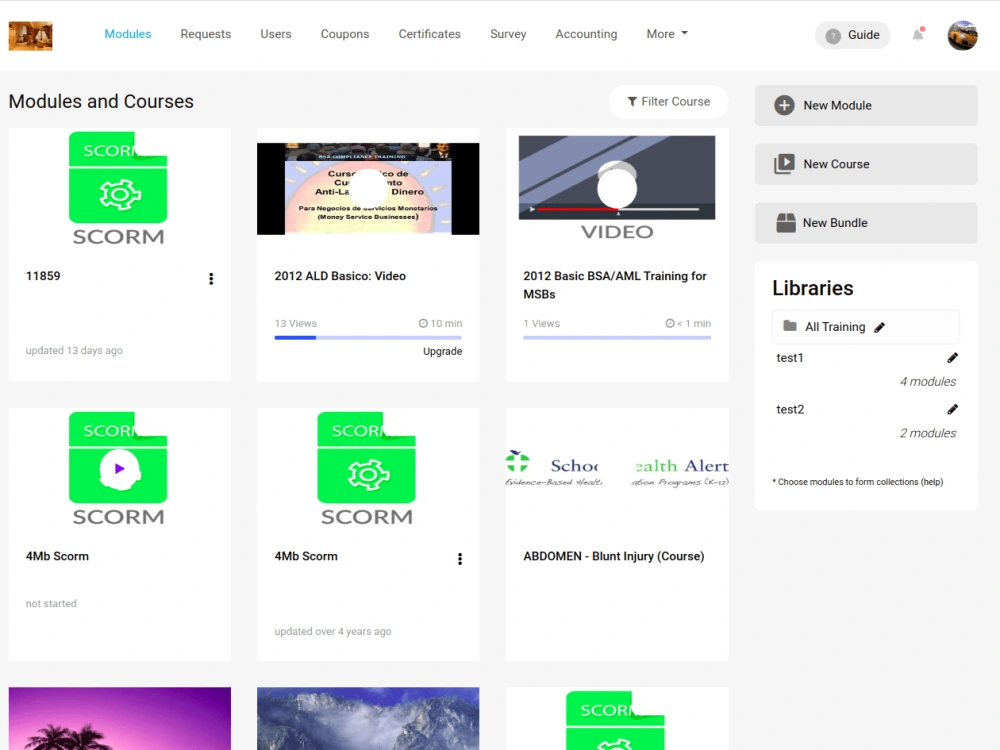This screenshot has width=1000, height=750.
Task: Open title 2012 Basic BSA/AML Training for MSBs
Action: coord(615,285)
